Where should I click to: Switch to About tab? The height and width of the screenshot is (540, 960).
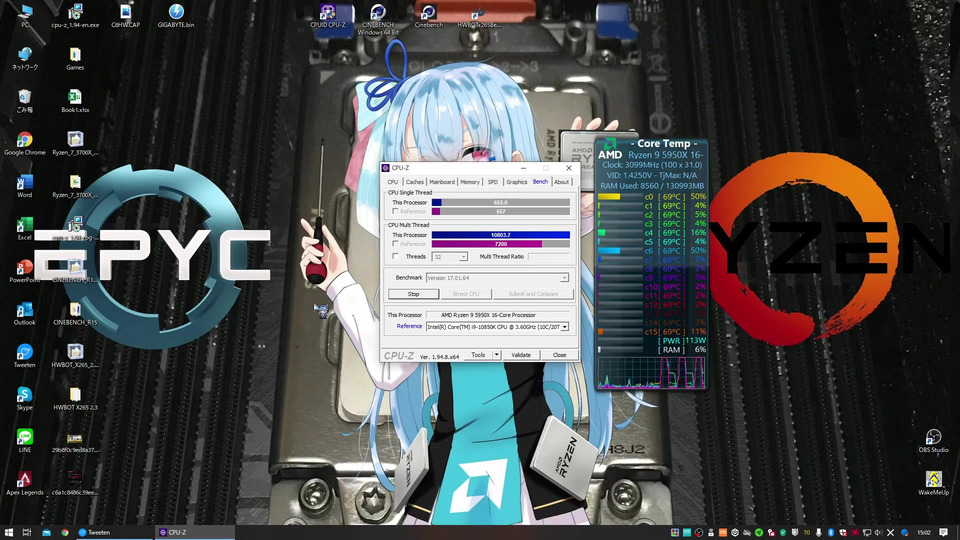561,182
